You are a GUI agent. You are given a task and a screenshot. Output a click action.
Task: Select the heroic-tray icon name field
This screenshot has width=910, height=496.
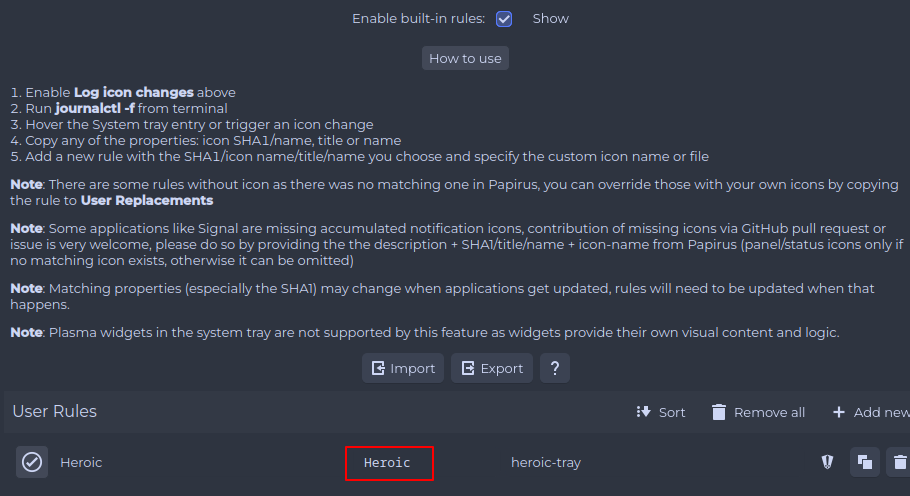(x=546, y=462)
